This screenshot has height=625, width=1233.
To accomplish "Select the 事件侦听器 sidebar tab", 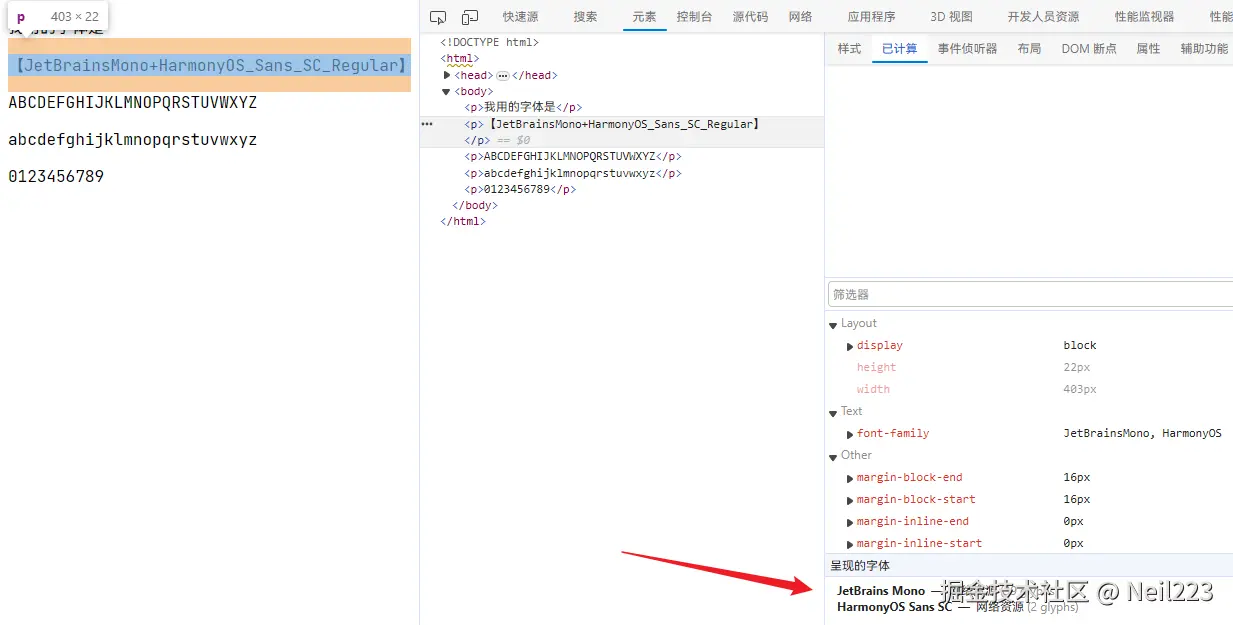I will click(967, 49).
